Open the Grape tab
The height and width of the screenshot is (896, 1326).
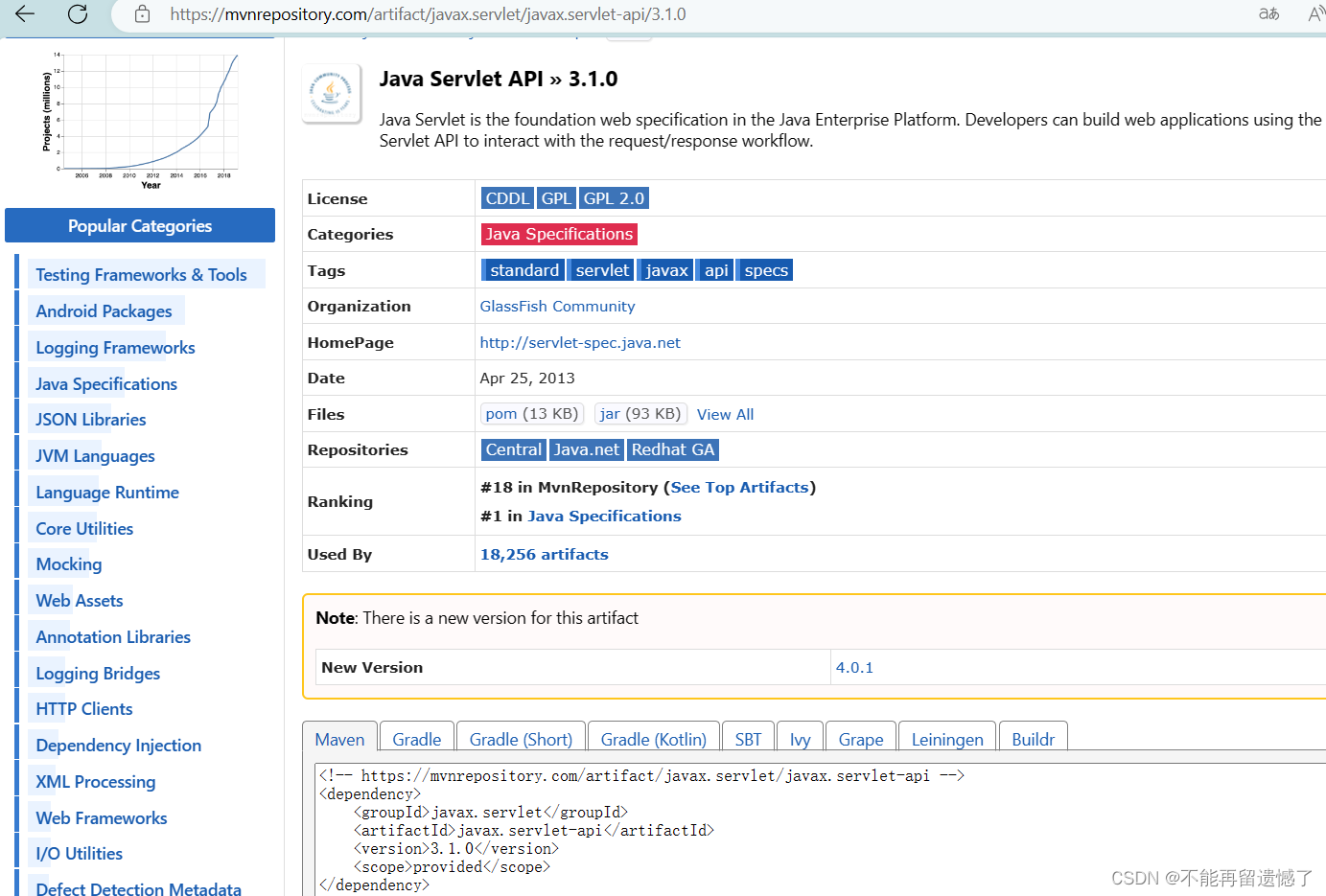pyautogui.click(x=861, y=739)
